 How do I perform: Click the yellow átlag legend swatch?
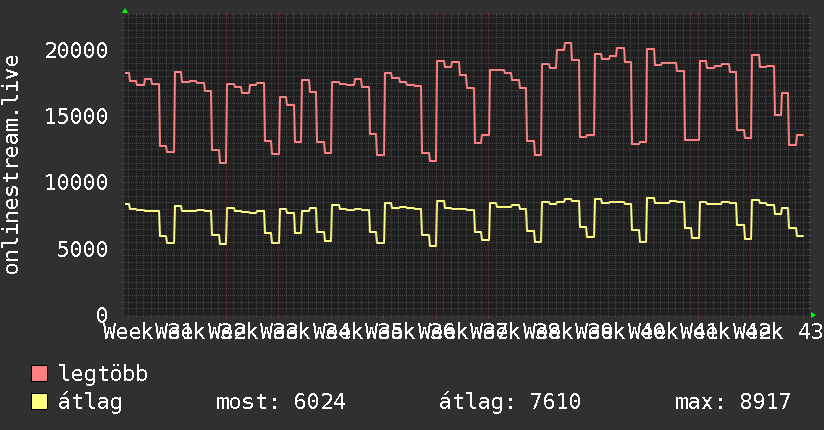(39, 402)
